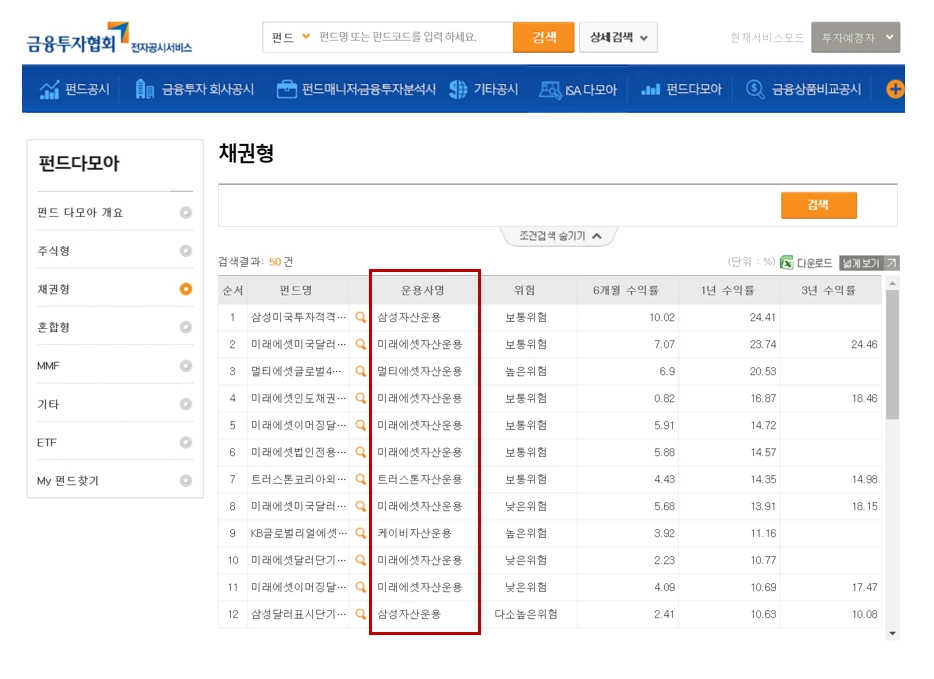The image size is (934, 679).
Task: Open the magnifier for 미래에셋인도채권 fund
Action: (x=360, y=398)
